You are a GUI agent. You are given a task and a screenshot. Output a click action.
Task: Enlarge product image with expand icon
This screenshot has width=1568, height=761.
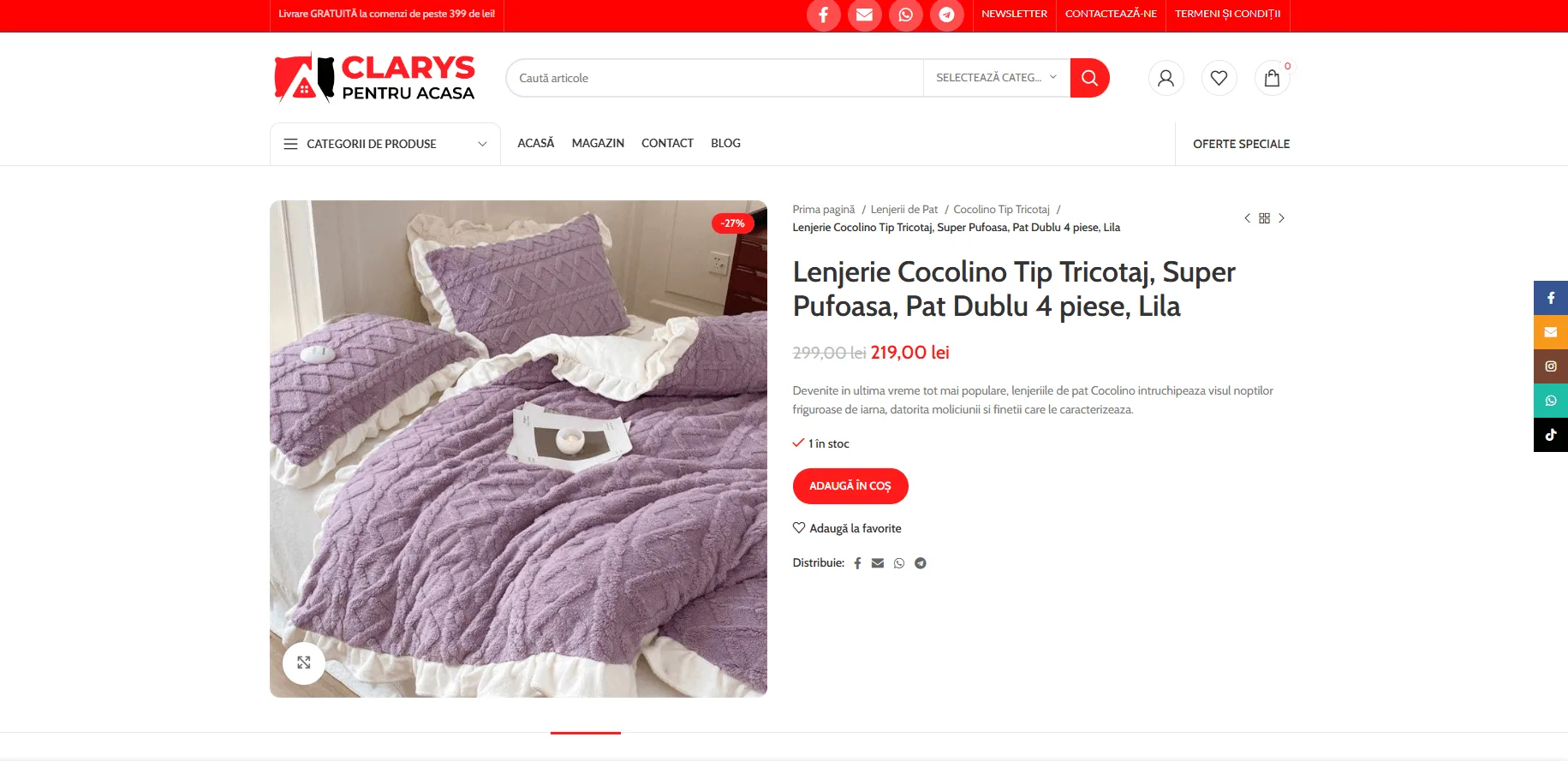(304, 663)
